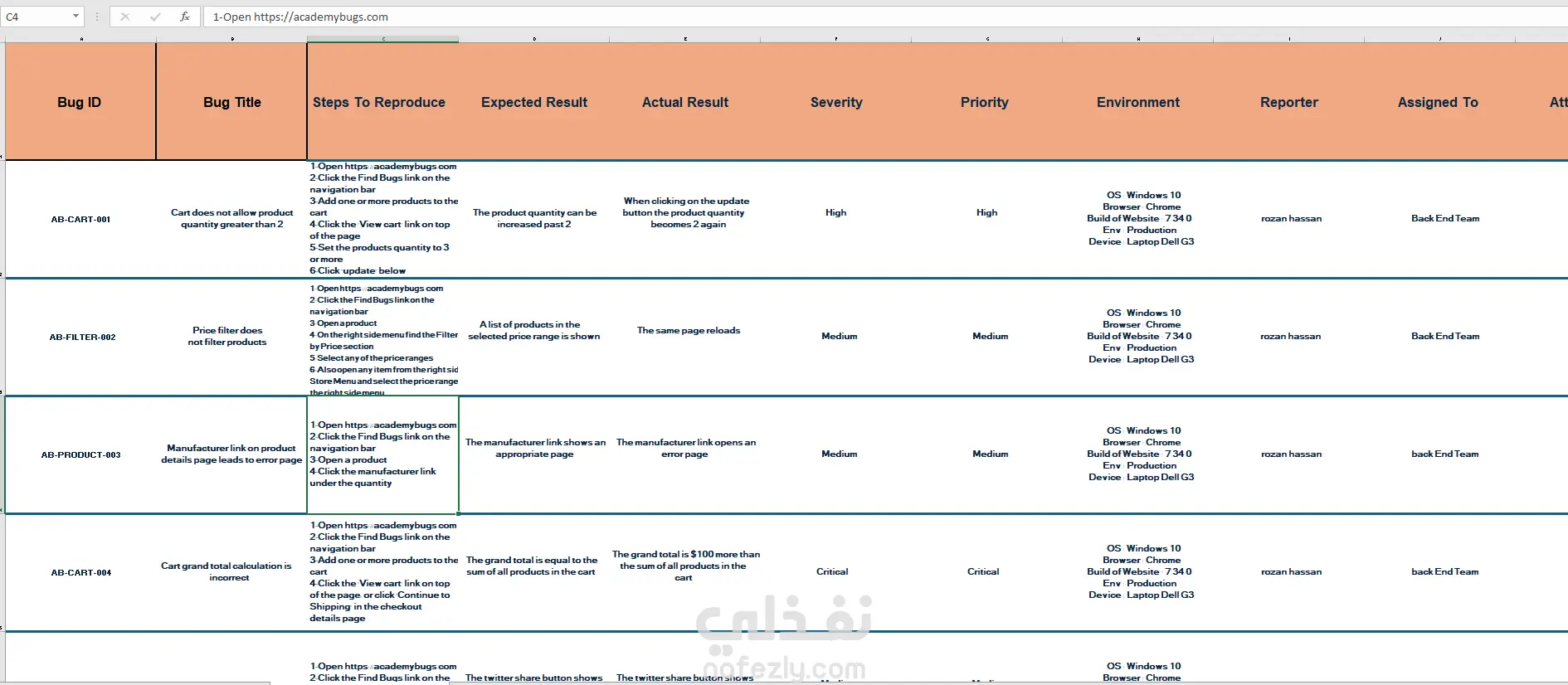This screenshot has height=685, width=1568.
Task: Select steps cell for AB-PRODUCT-003
Action: 382,455
